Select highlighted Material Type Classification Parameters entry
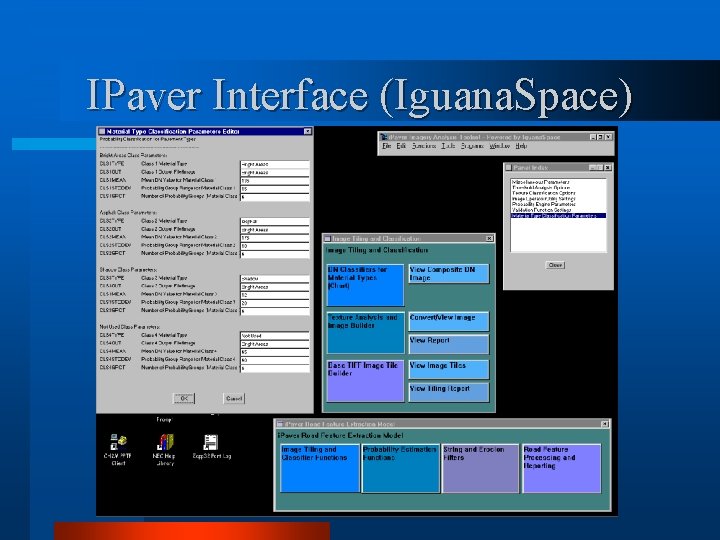 558,215
